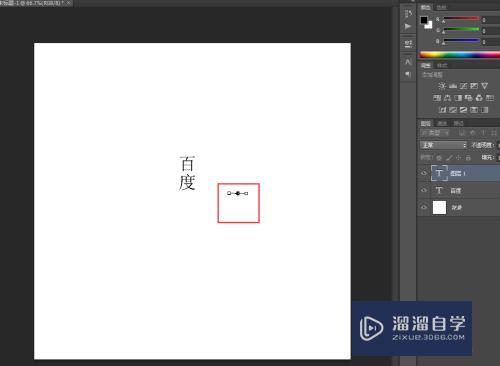Add a Levels adjustment (histogram icon)
Screen dimensions: 500x366
click(x=453, y=86)
